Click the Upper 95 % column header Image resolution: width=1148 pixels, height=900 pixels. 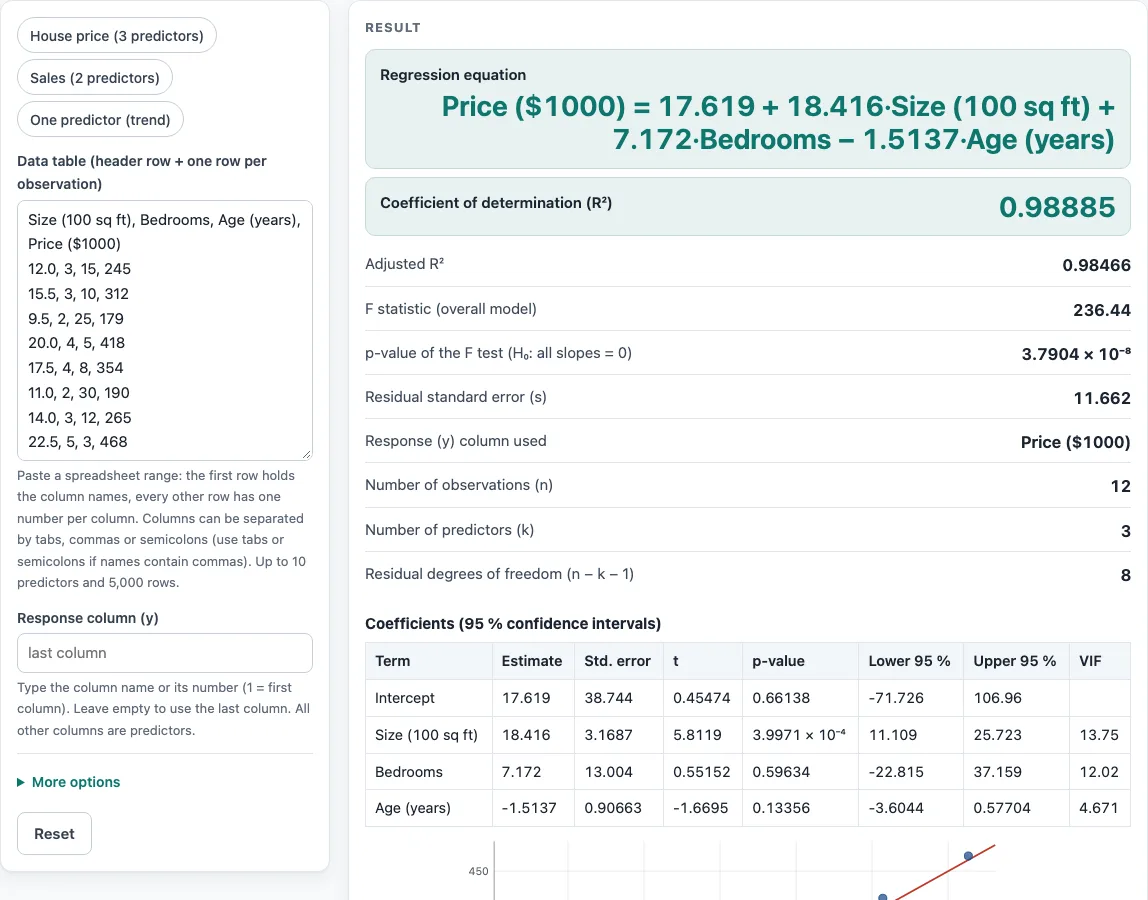[x=1016, y=661]
